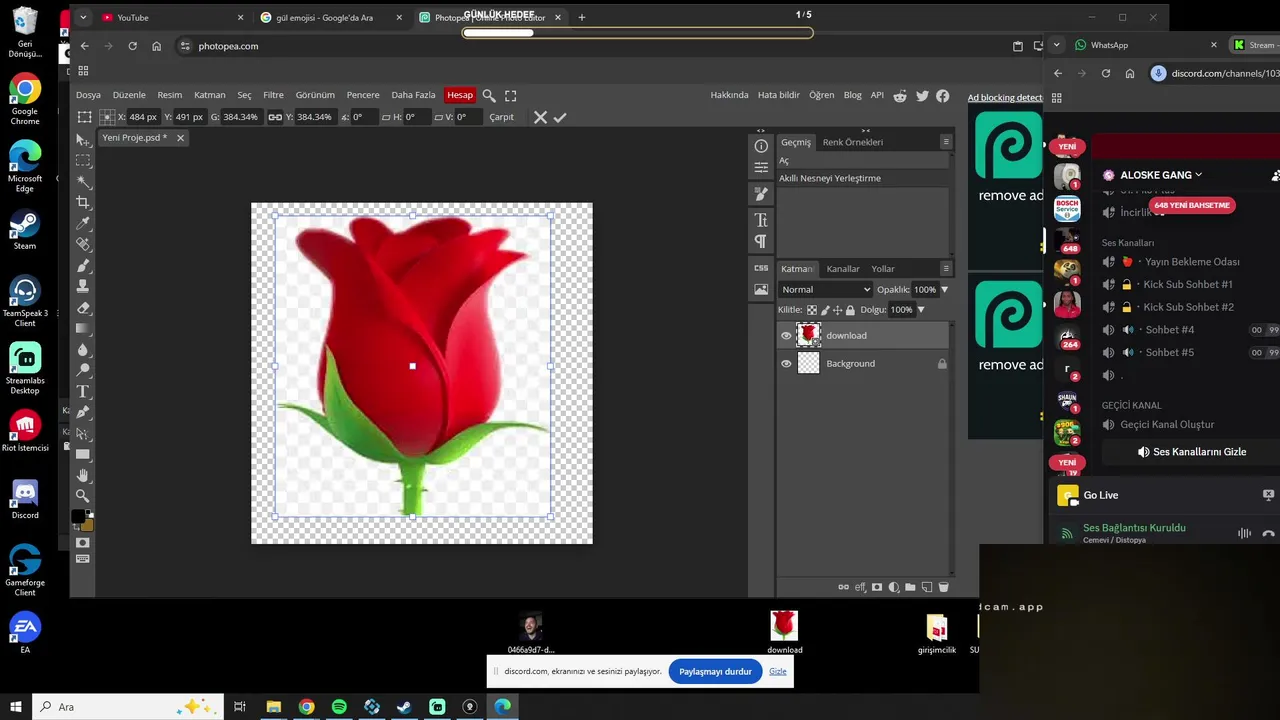Open the Paragraph panel icon
The width and height of the screenshot is (1280, 720).
tap(761, 241)
